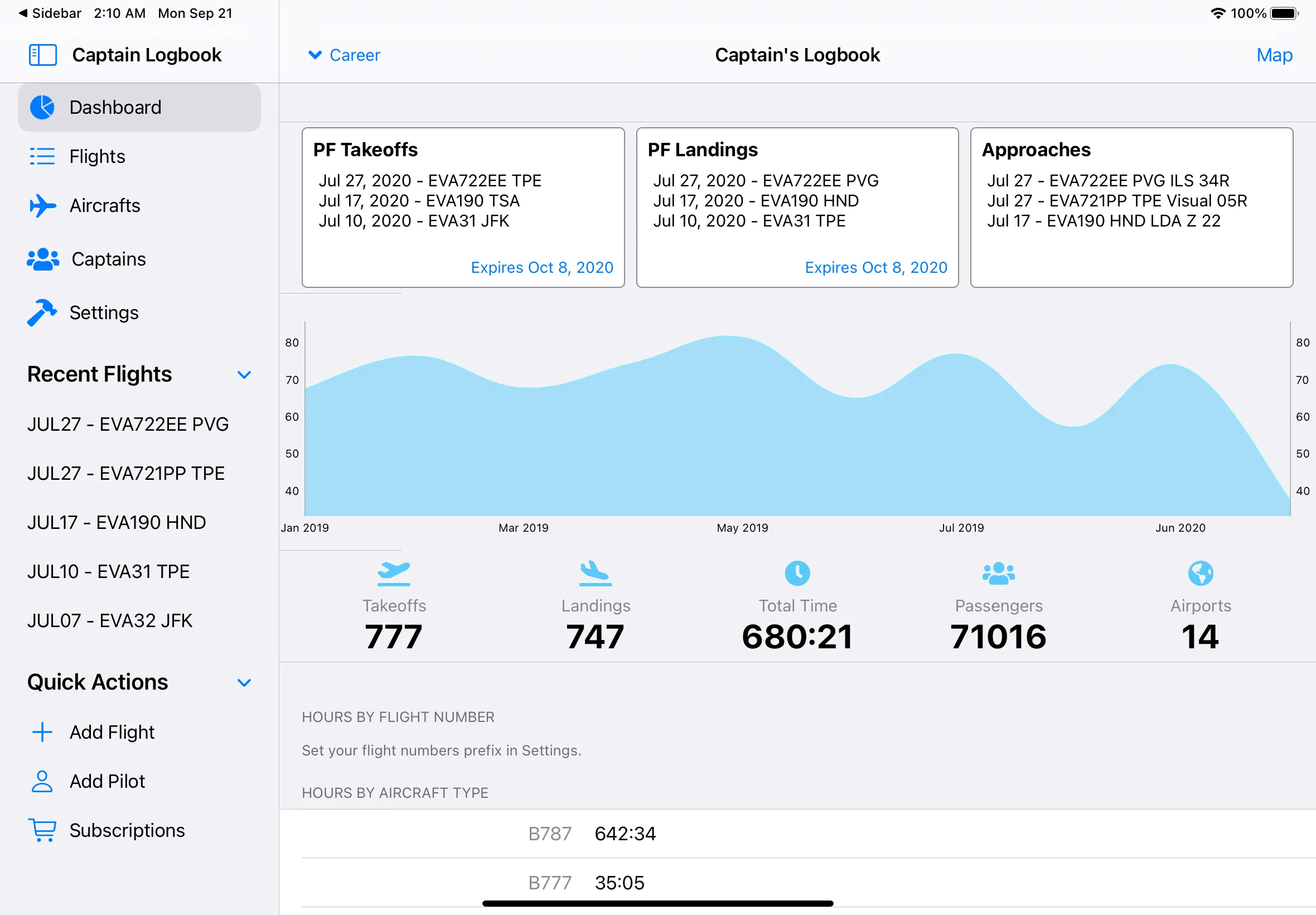
Task: Toggle the sidebar panel icon
Action: 42,55
